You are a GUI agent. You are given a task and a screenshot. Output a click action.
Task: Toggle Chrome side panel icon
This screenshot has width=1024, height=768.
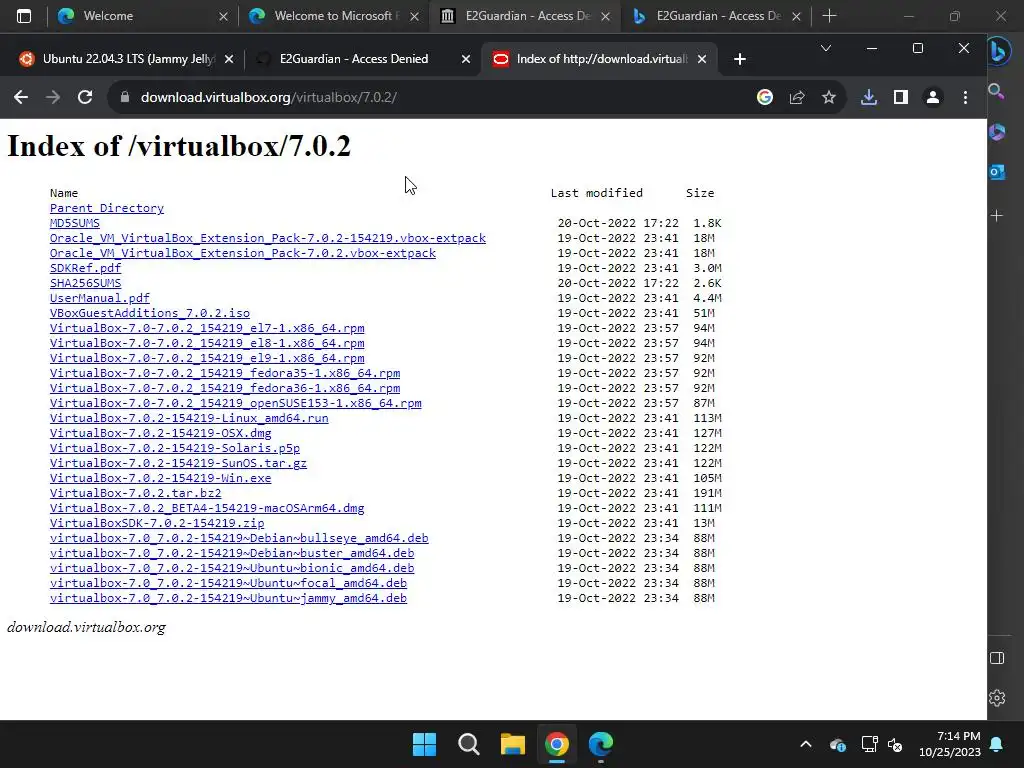901,97
